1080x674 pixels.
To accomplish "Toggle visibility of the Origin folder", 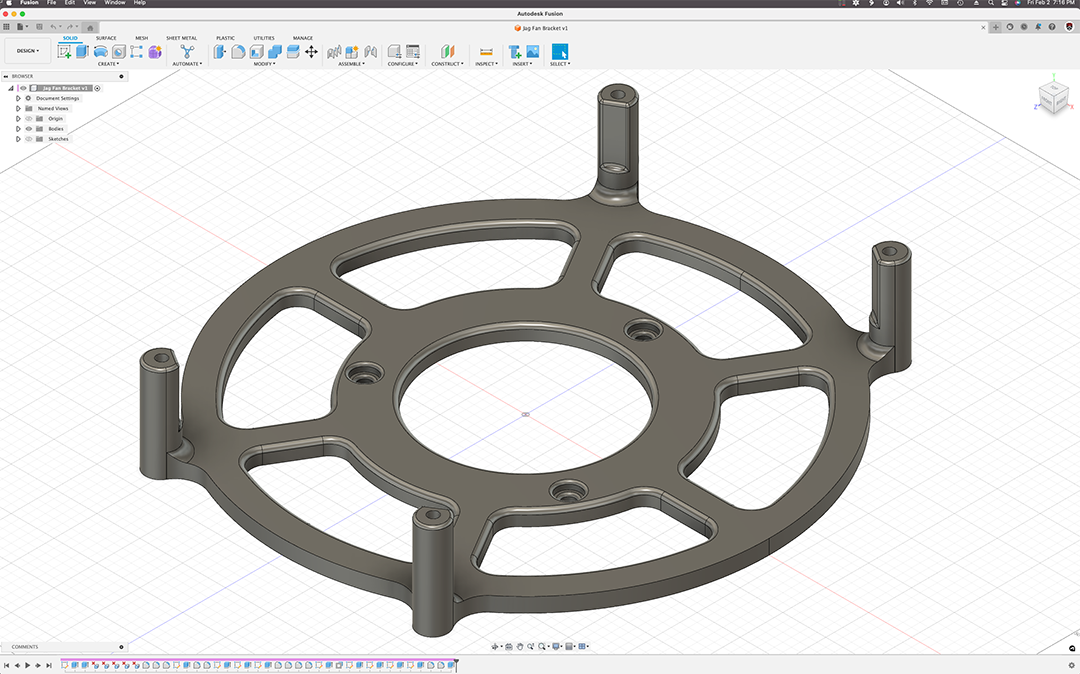I will 29,118.
